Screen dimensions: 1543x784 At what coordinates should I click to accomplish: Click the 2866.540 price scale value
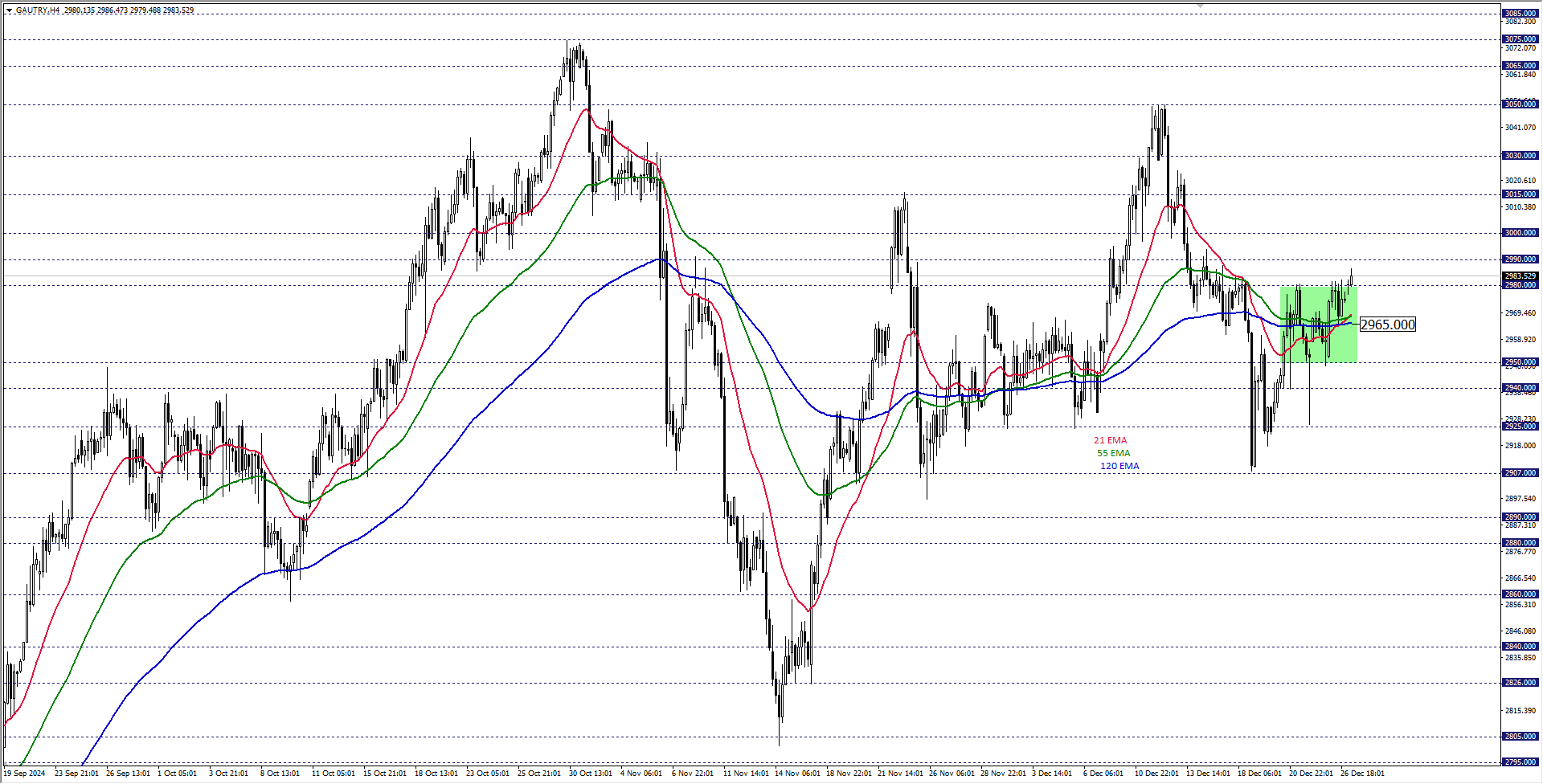[x=1520, y=578]
